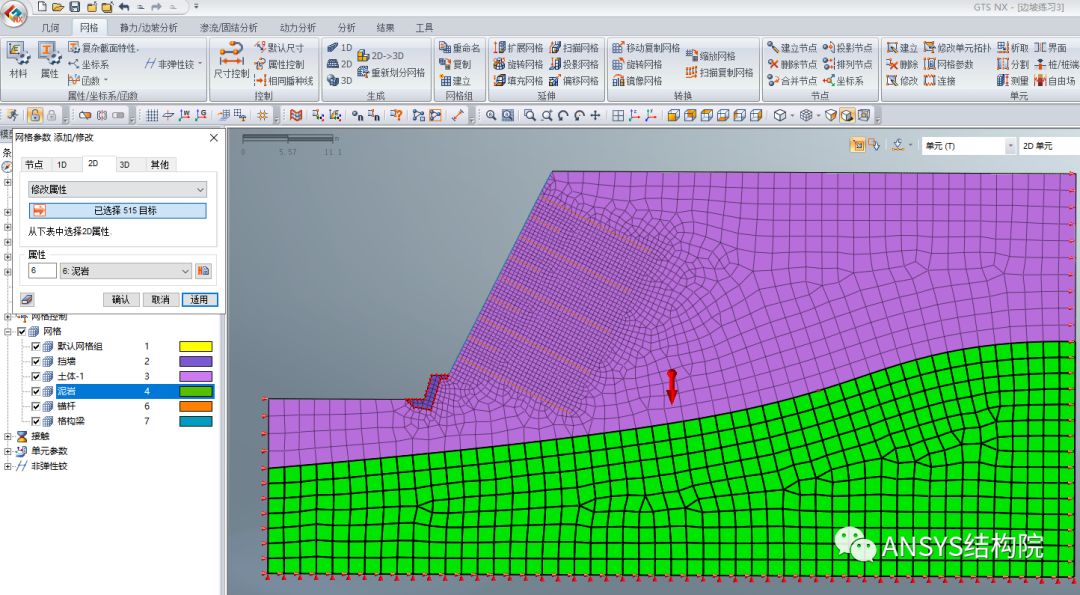
Task: Generate a 3D mesh
Action: (340, 81)
